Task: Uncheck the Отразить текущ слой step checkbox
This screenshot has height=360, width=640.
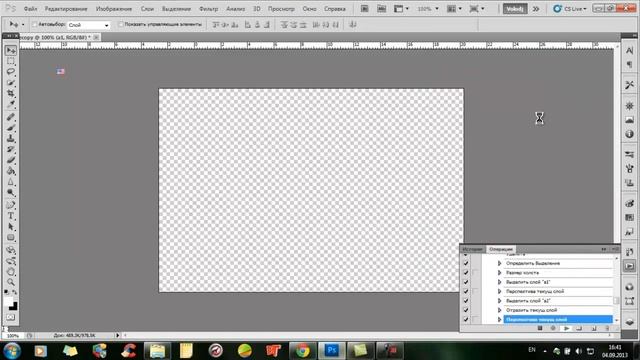Action: tap(466, 310)
